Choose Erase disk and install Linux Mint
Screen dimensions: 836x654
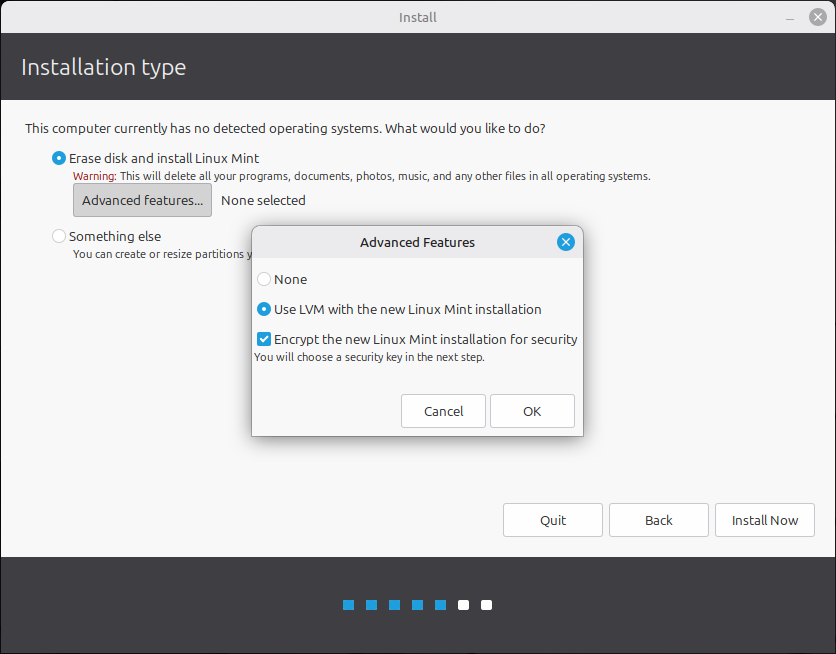point(58,158)
